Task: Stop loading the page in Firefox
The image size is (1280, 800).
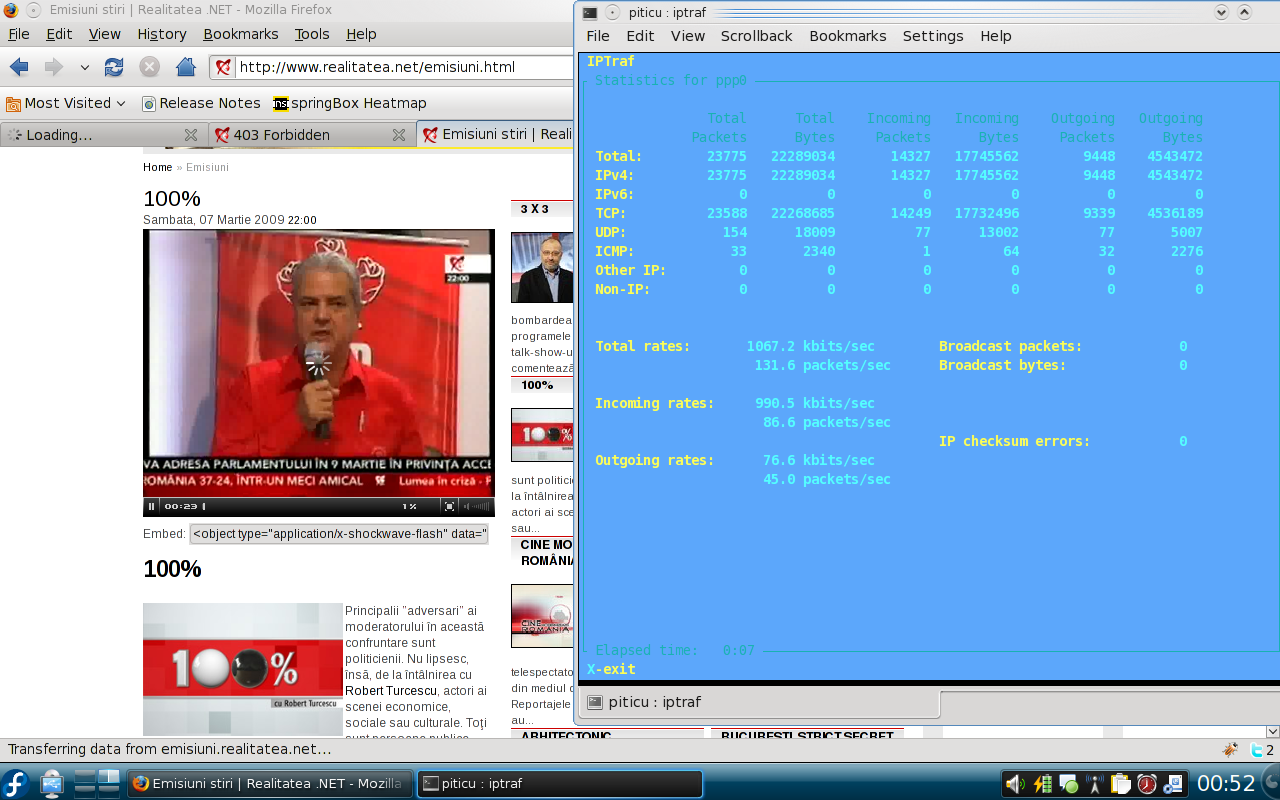Action: click(150, 67)
